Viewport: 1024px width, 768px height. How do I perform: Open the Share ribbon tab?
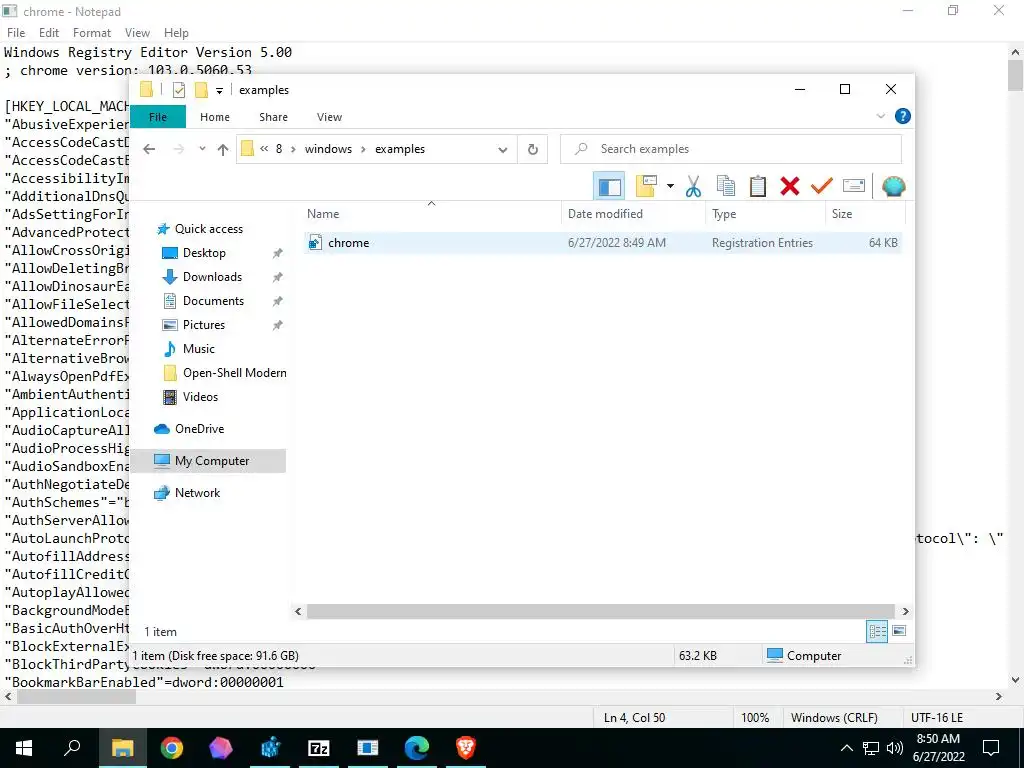273,117
